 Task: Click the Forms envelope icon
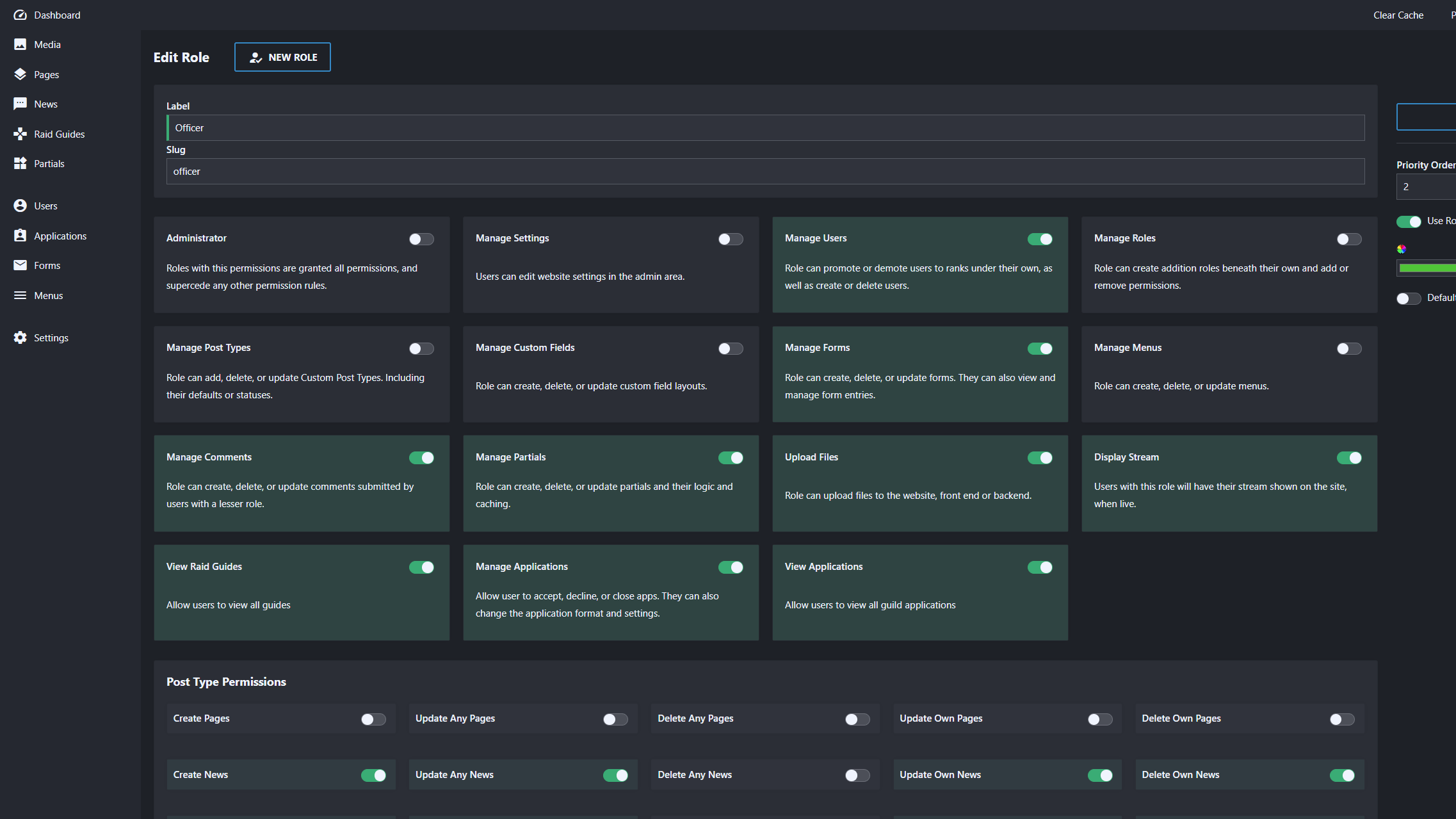(x=20, y=265)
